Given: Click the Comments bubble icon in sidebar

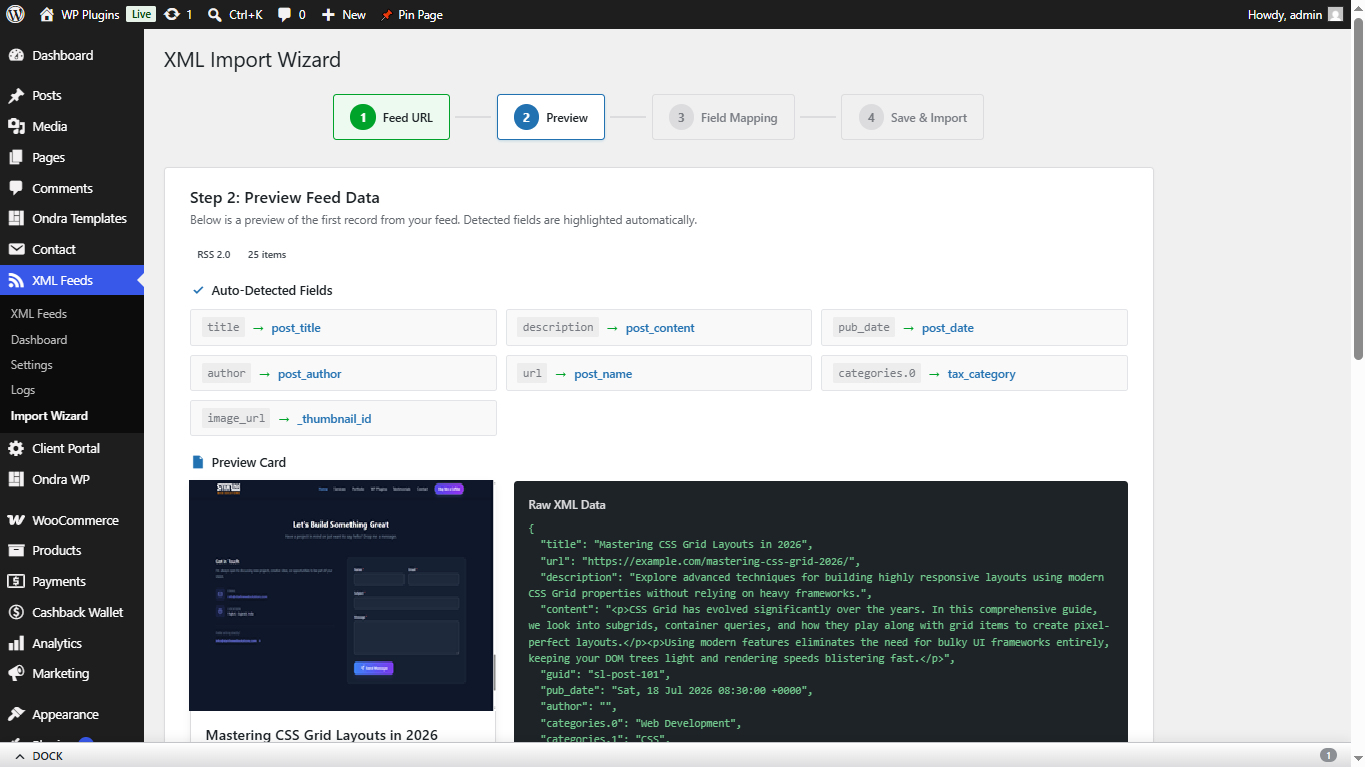Looking at the screenshot, I should (16, 188).
